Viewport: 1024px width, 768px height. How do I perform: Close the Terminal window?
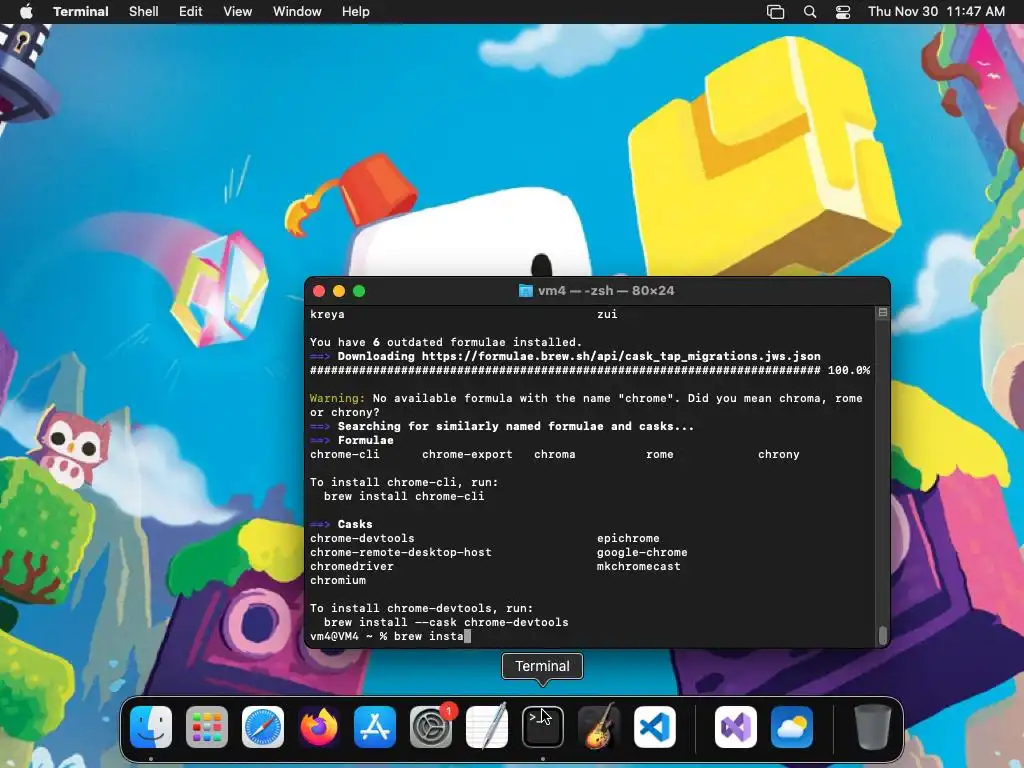coord(319,291)
